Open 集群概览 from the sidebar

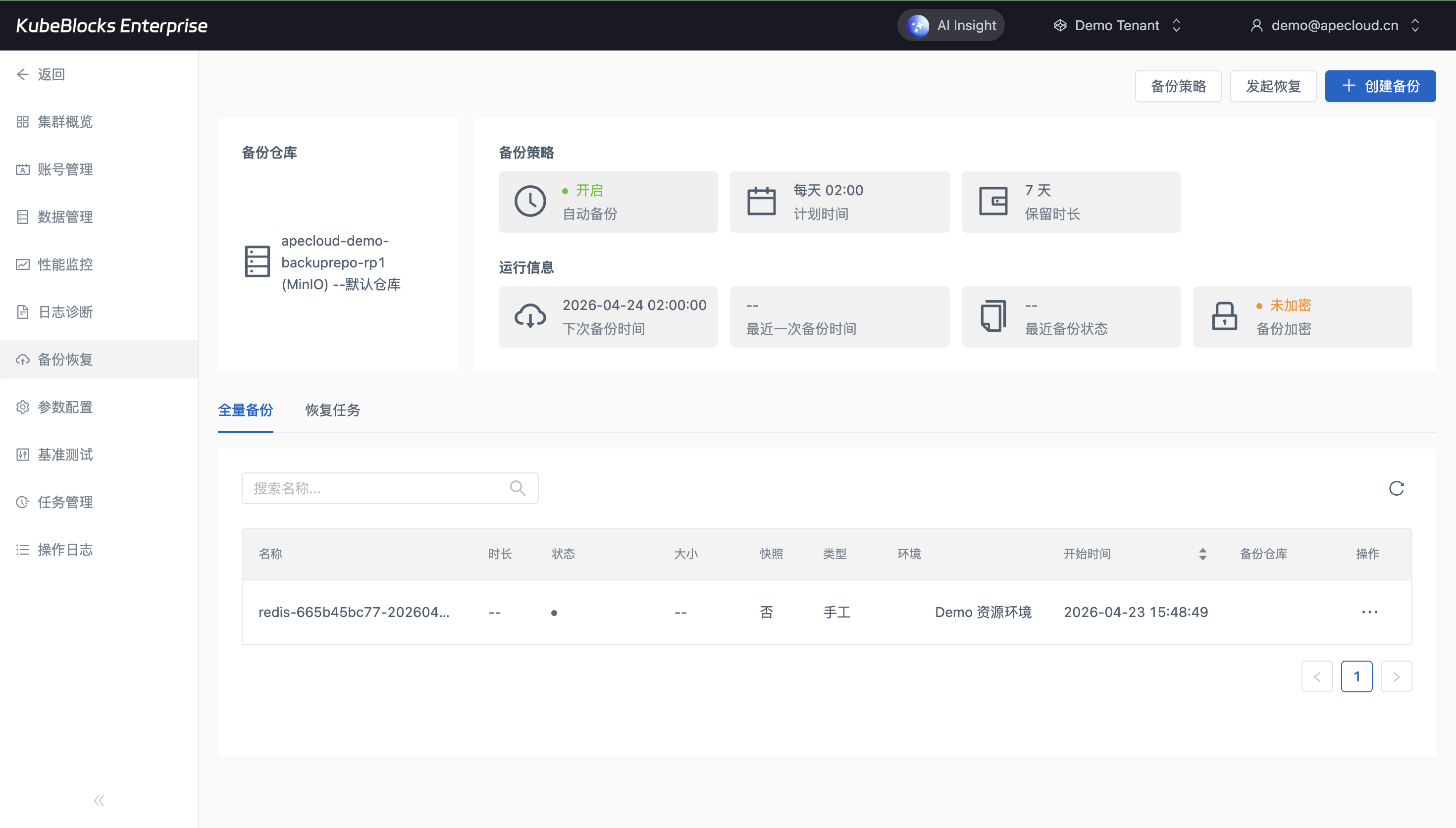65,122
